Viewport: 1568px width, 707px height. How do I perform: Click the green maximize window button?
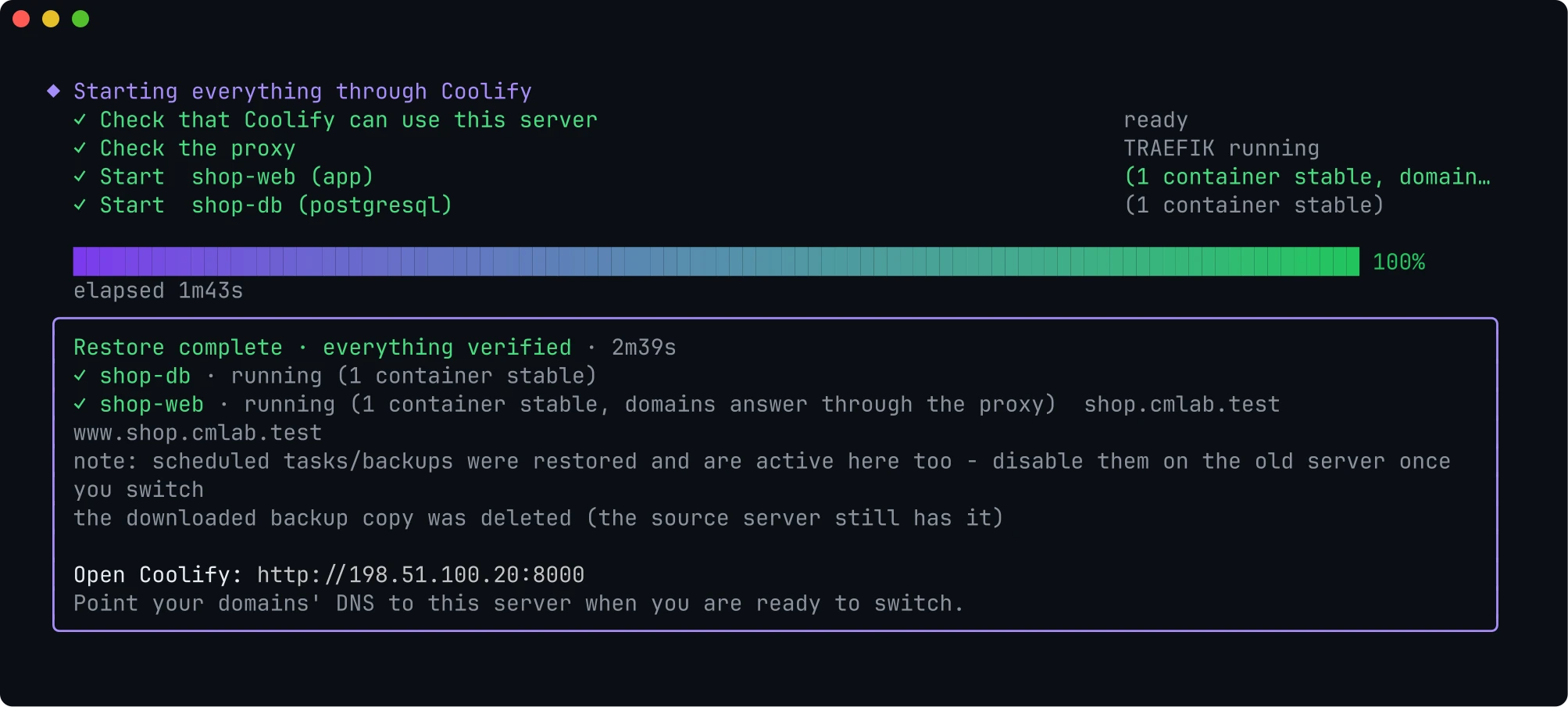80,19
